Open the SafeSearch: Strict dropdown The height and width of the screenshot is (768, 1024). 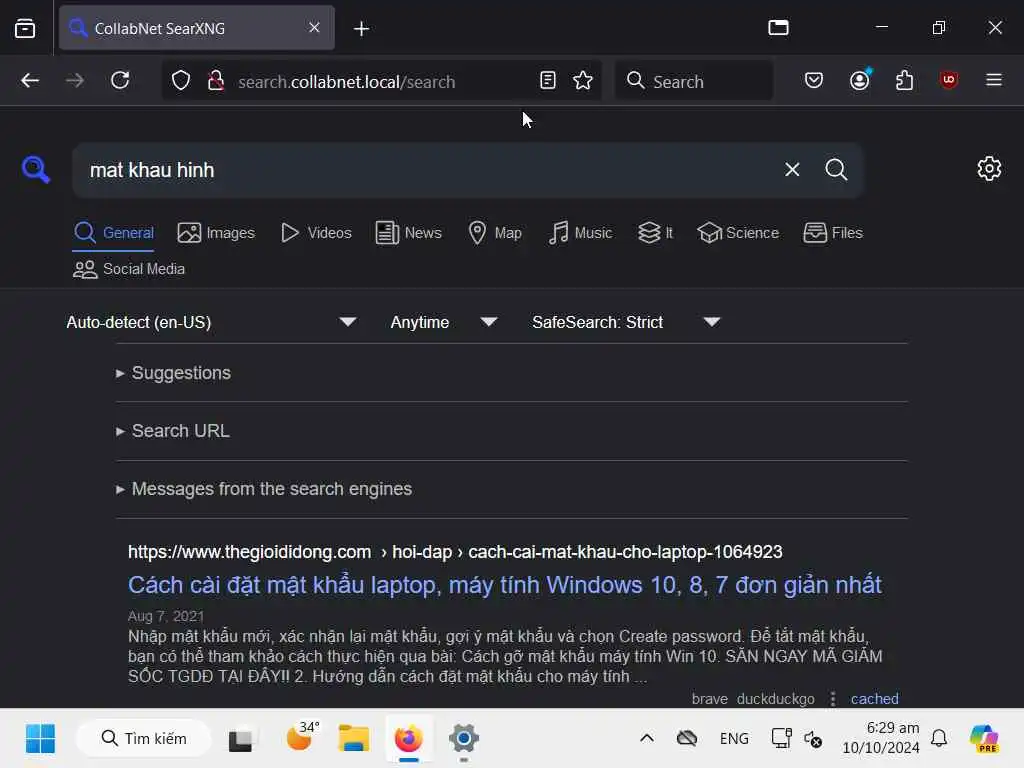[626, 322]
